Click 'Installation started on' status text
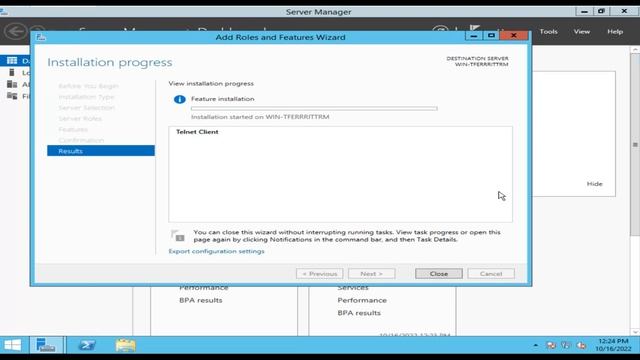Viewport: 640px width, 360px height. (260, 117)
